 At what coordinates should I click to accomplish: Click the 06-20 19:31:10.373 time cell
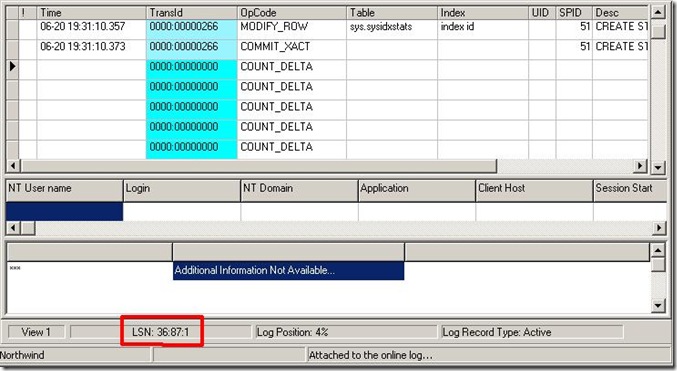91,50
